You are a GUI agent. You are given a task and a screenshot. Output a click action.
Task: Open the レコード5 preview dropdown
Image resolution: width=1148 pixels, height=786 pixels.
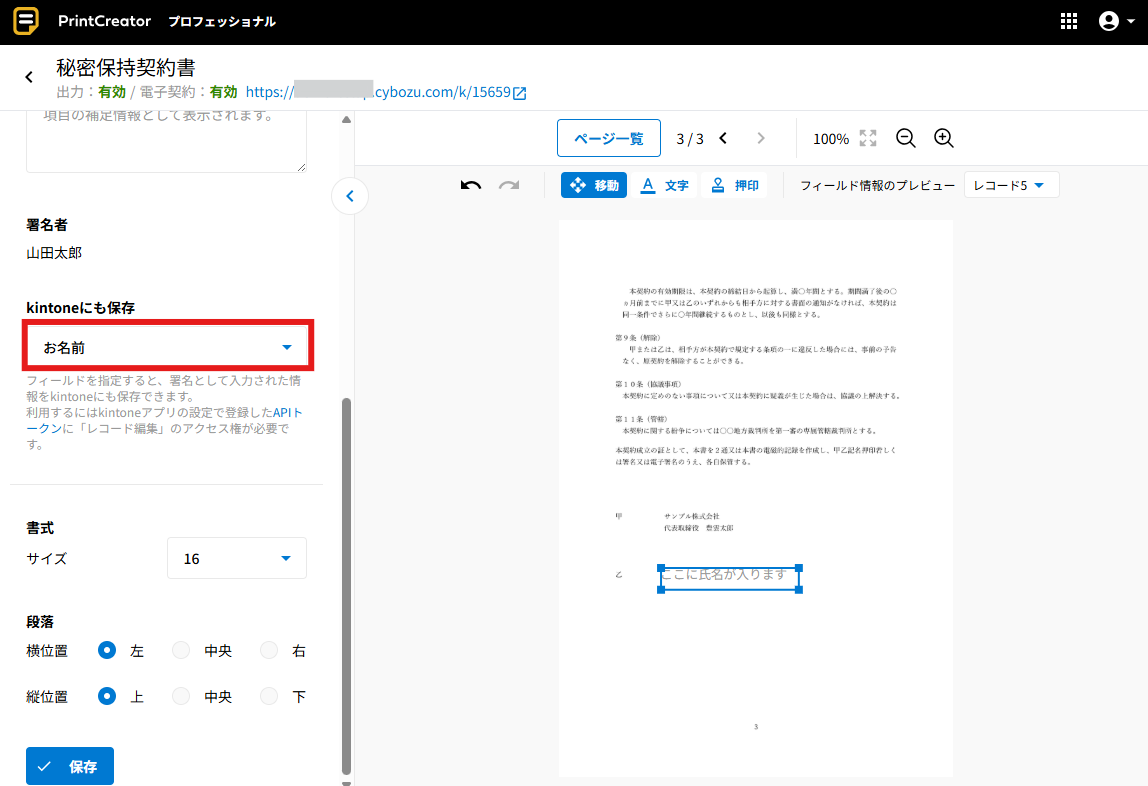[x=1010, y=185]
